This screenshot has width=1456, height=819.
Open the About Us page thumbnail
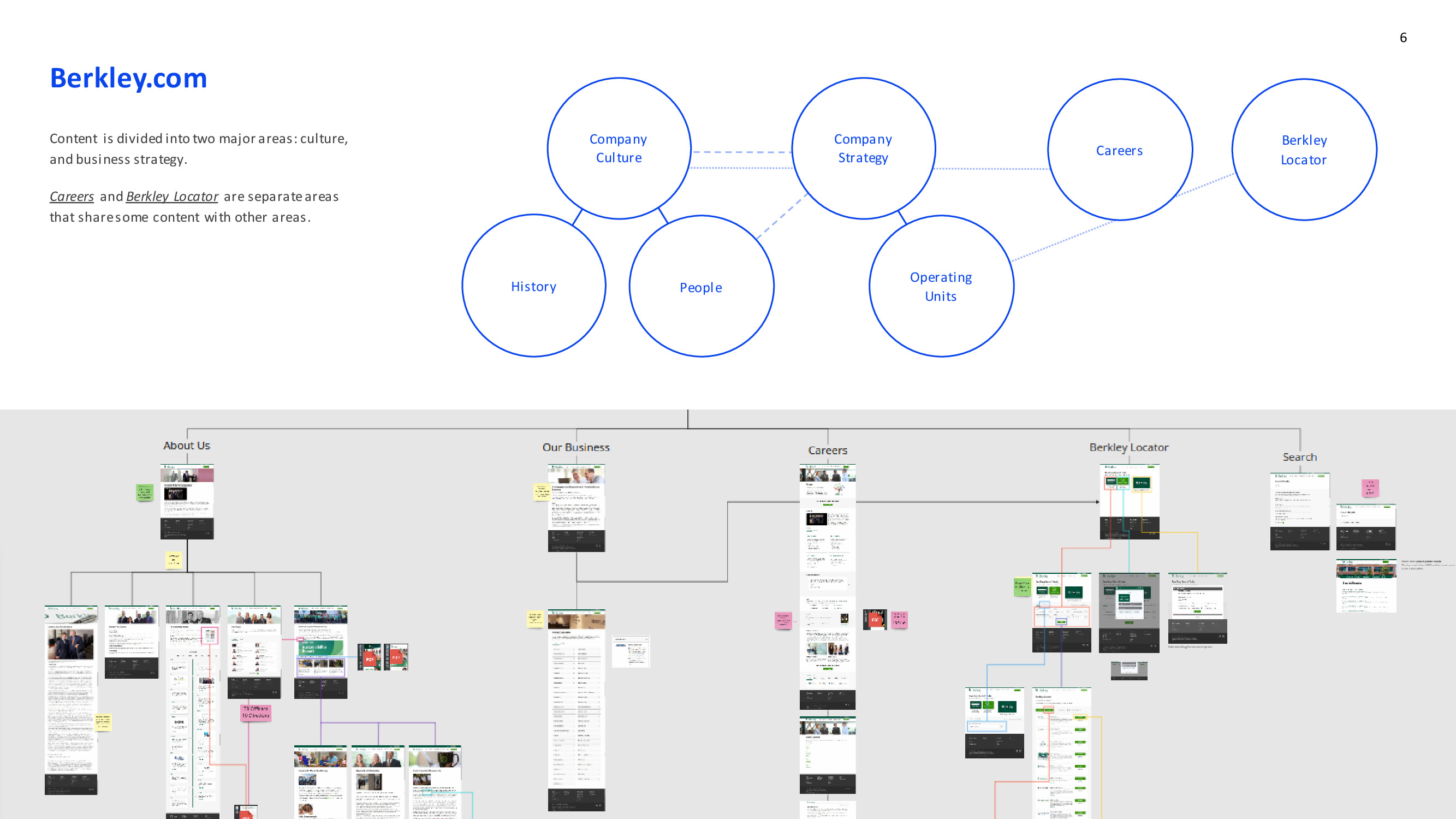[x=187, y=501]
